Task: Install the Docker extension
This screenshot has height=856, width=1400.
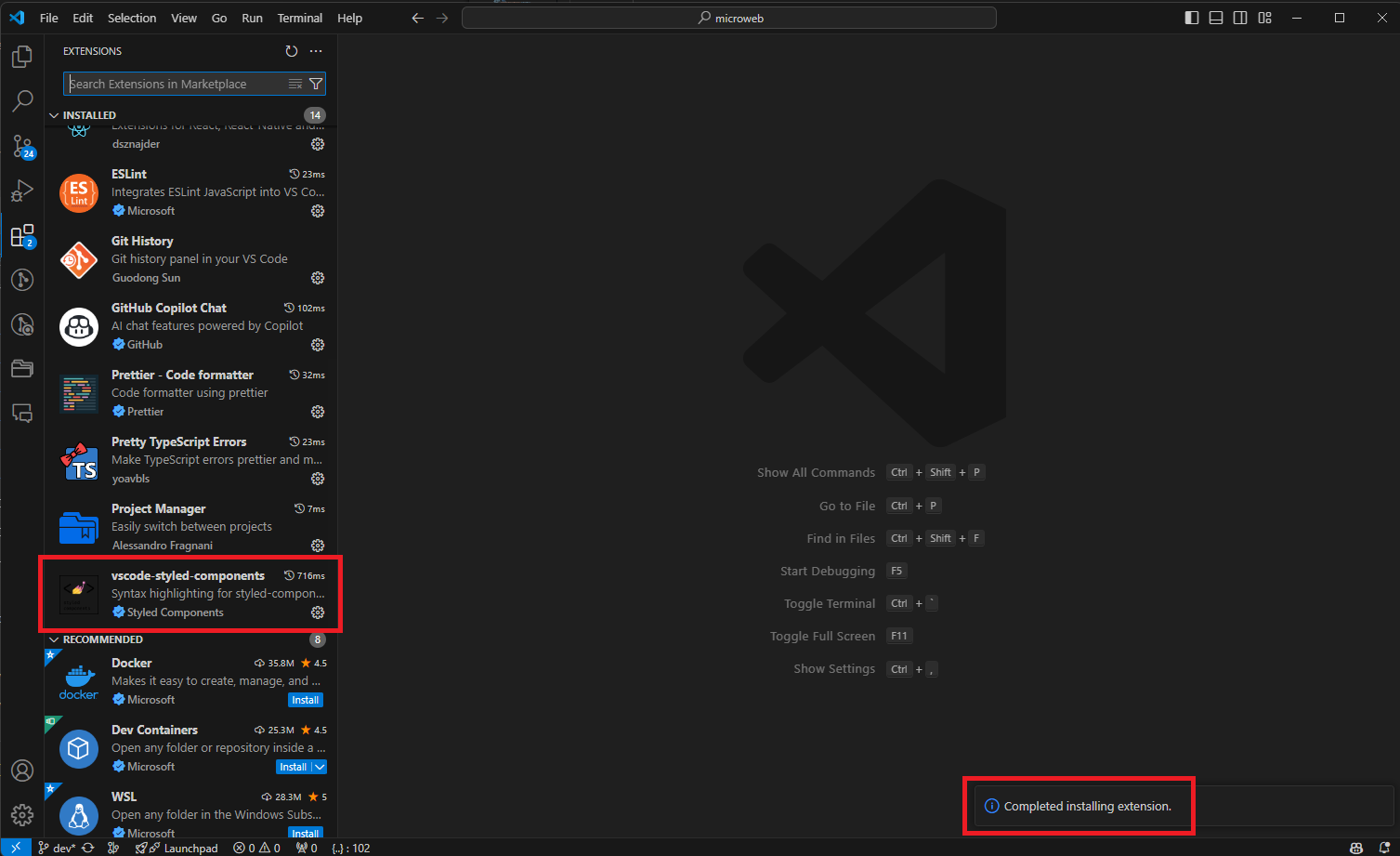Action: click(306, 700)
